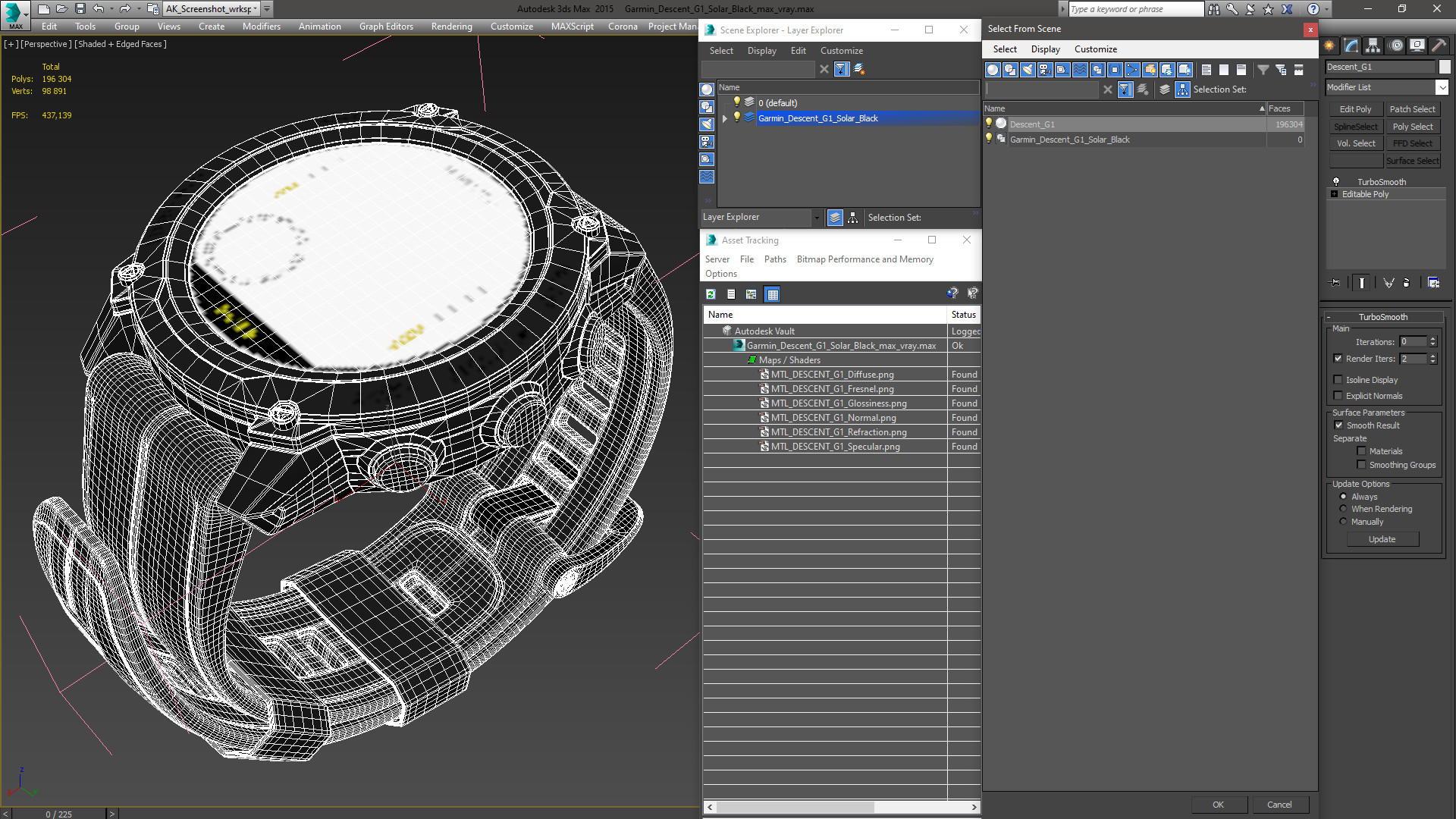The height and width of the screenshot is (819, 1456).
Task: Click Refresh icon in Asset Tracking toolbar
Action: (x=711, y=294)
